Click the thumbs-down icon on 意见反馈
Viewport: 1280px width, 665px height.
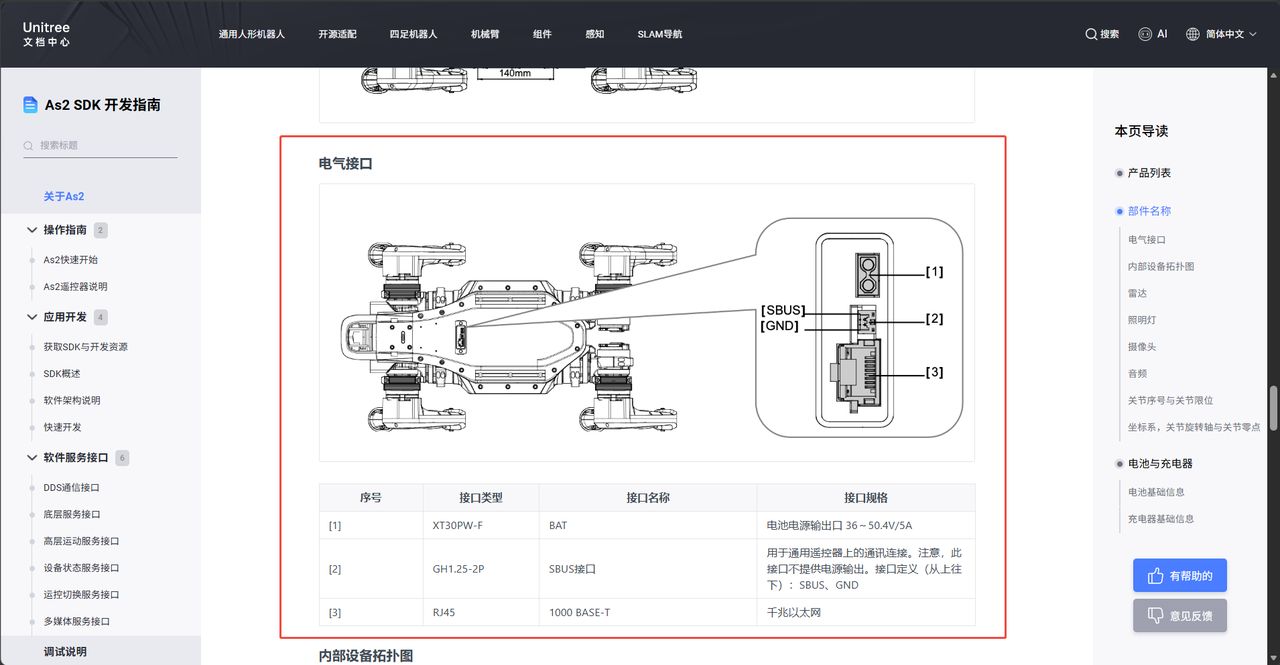pyautogui.click(x=1155, y=616)
